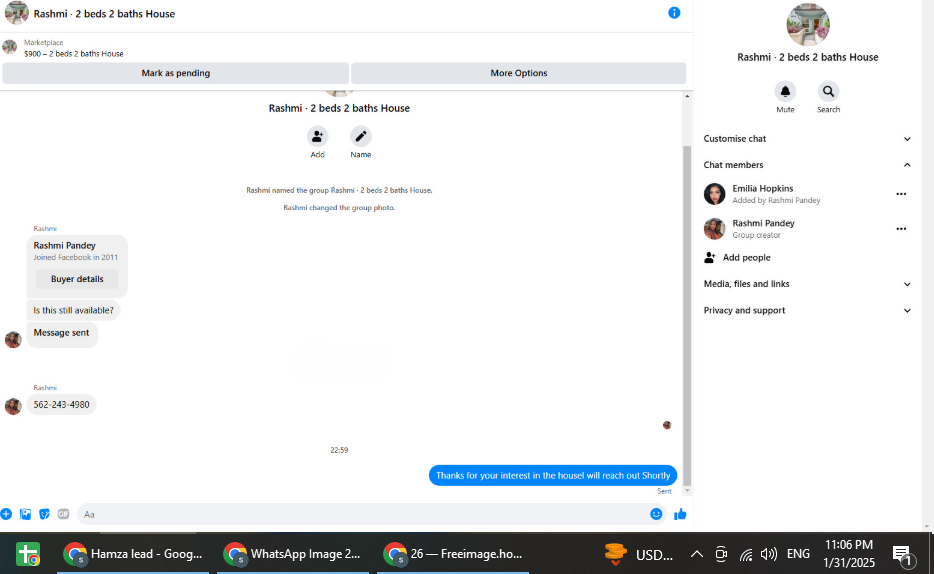This screenshot has height=574, width=934.
Task: Click Add people icon in side panel
Action: click(x=709, y=257)
